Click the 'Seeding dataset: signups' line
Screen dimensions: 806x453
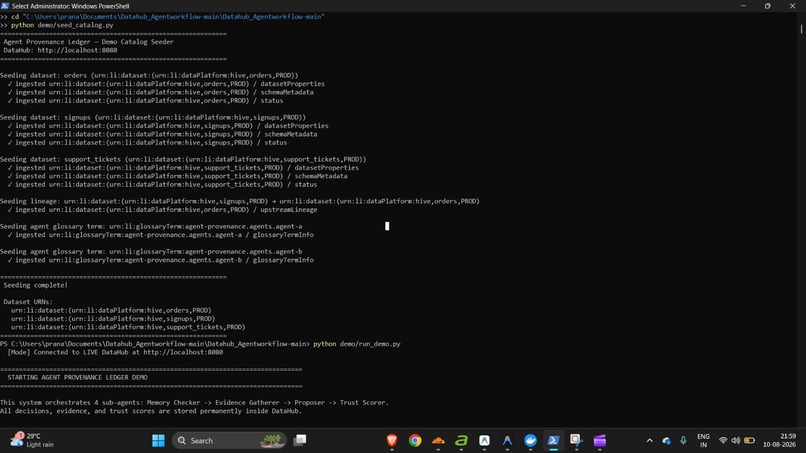click(x=153, y=117)
